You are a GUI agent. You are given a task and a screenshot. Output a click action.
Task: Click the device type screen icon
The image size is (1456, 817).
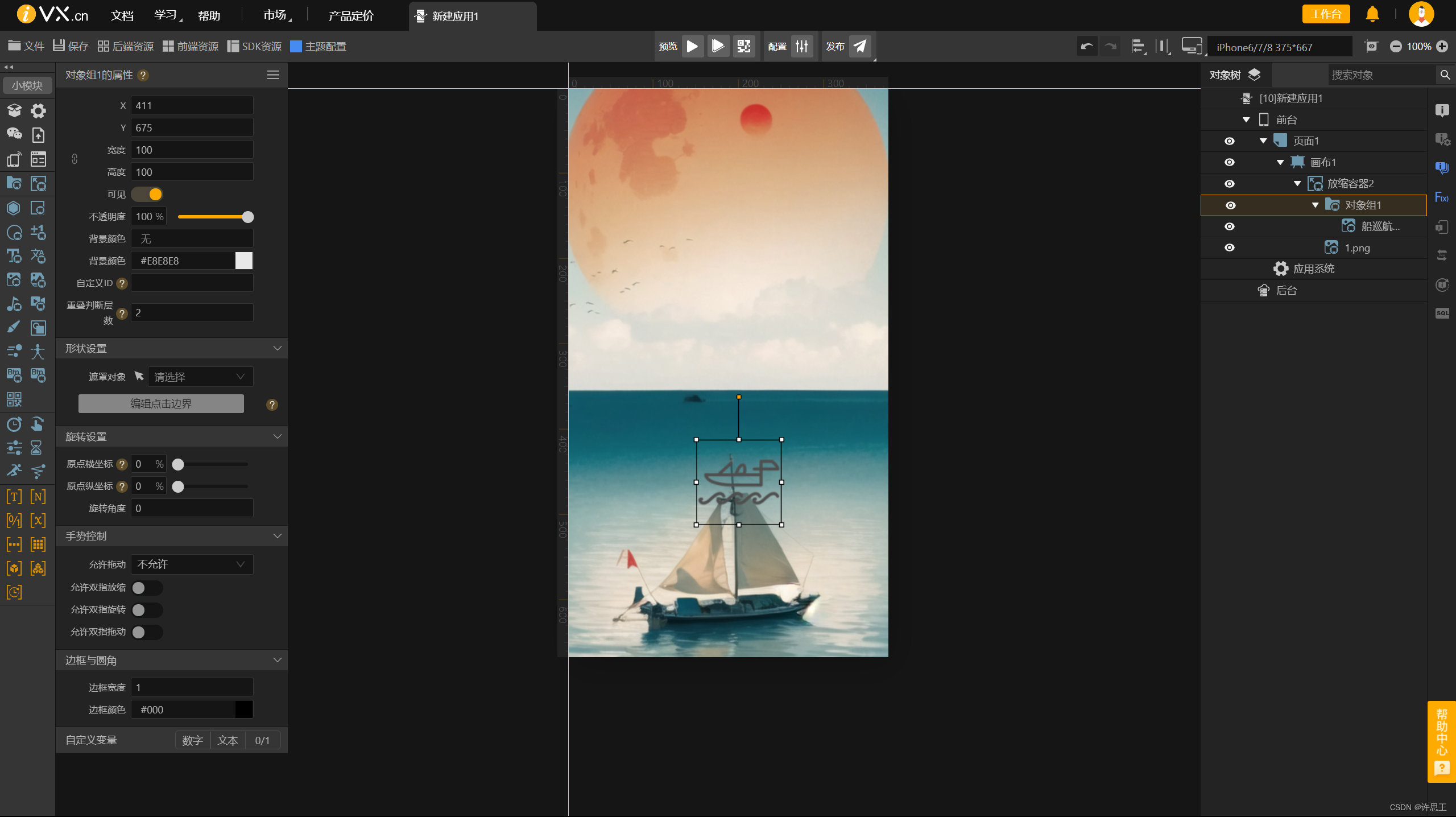tap(1192, 46)
